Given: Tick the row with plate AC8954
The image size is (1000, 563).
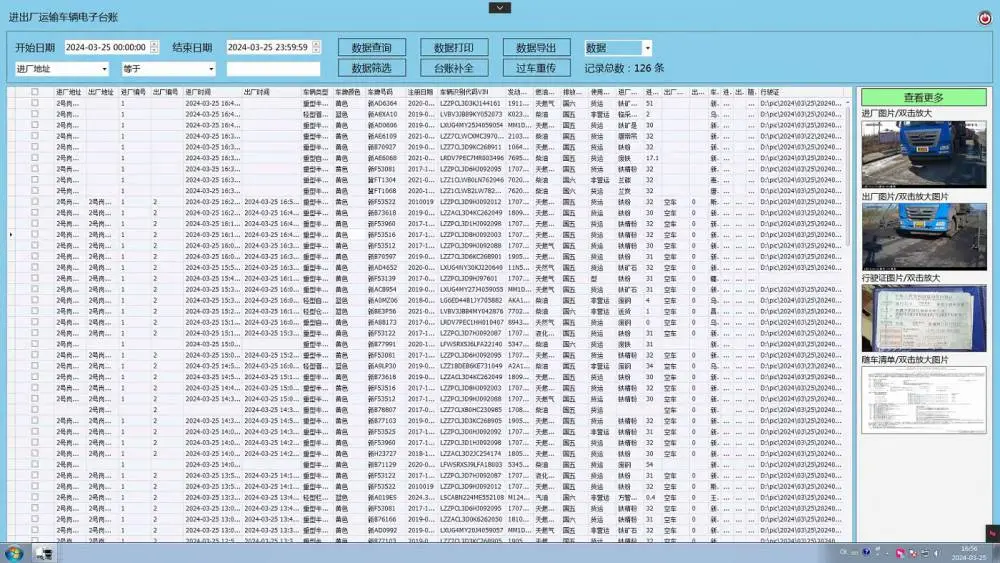Looking at the screenshot, I should pyautogui.click(x=35, y=289).
